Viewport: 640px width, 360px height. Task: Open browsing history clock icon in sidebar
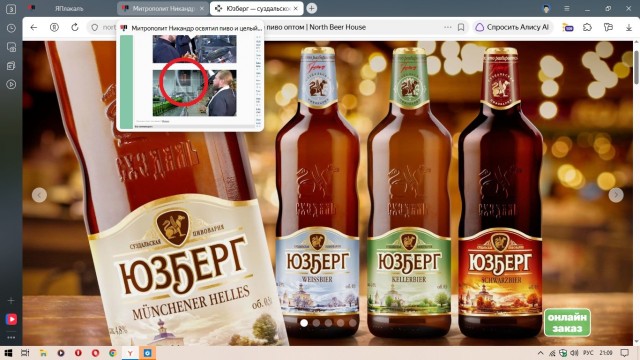(11, 28)
